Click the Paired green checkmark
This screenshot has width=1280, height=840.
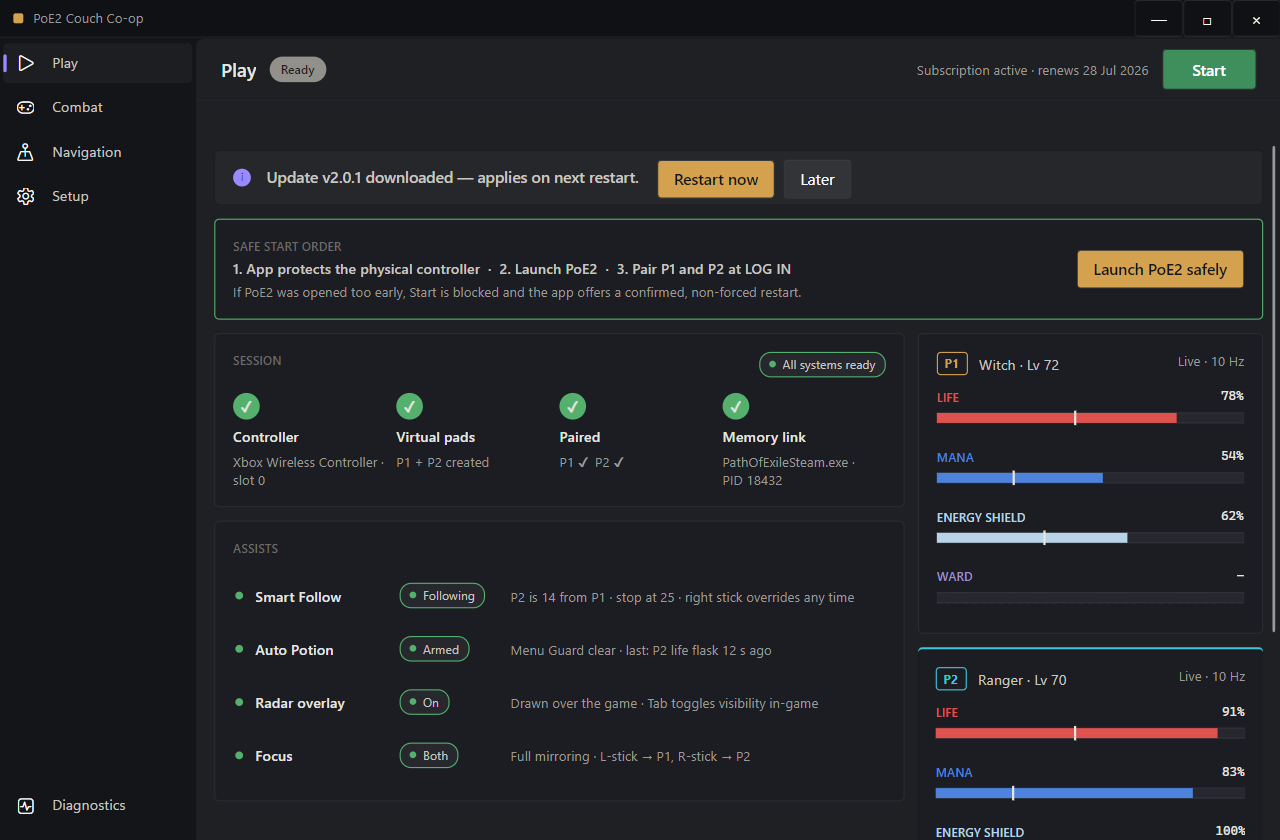(x=572, y=406)
